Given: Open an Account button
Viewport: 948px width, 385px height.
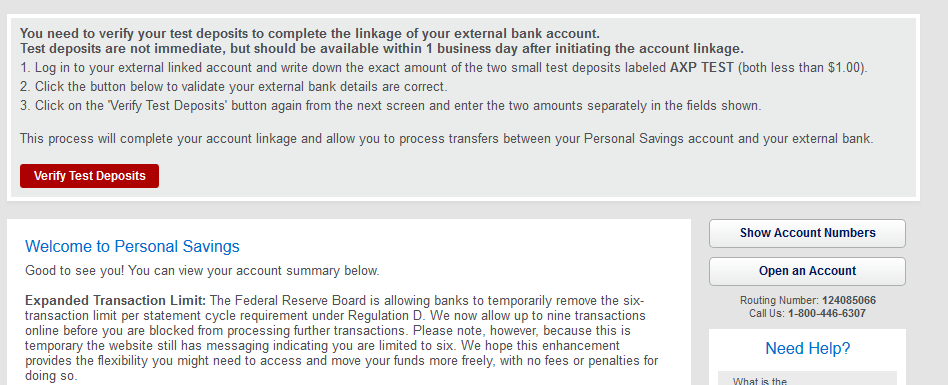Looking at the screenshot, I should point(807,271).
